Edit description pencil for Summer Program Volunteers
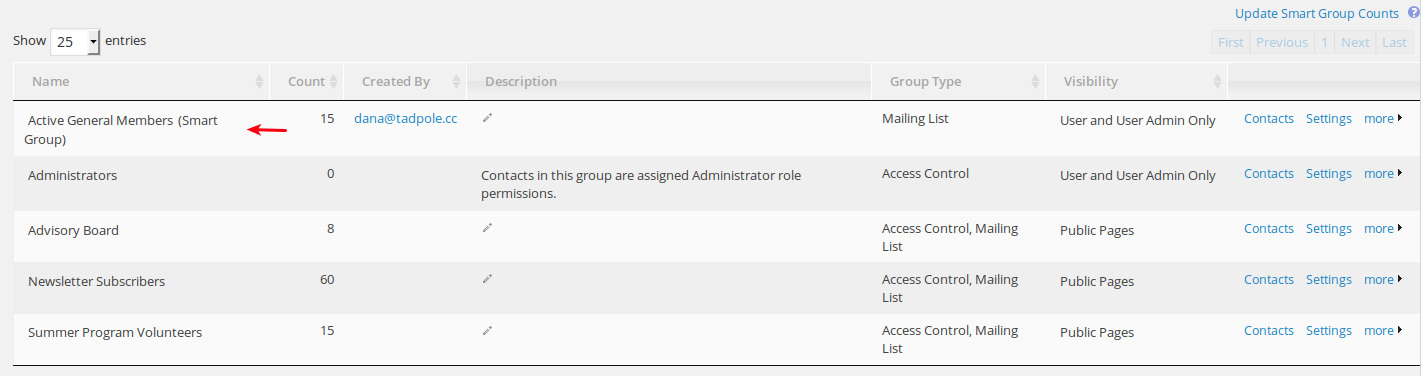The height and width of the screenshot is (376, 1421). (487, 330)
